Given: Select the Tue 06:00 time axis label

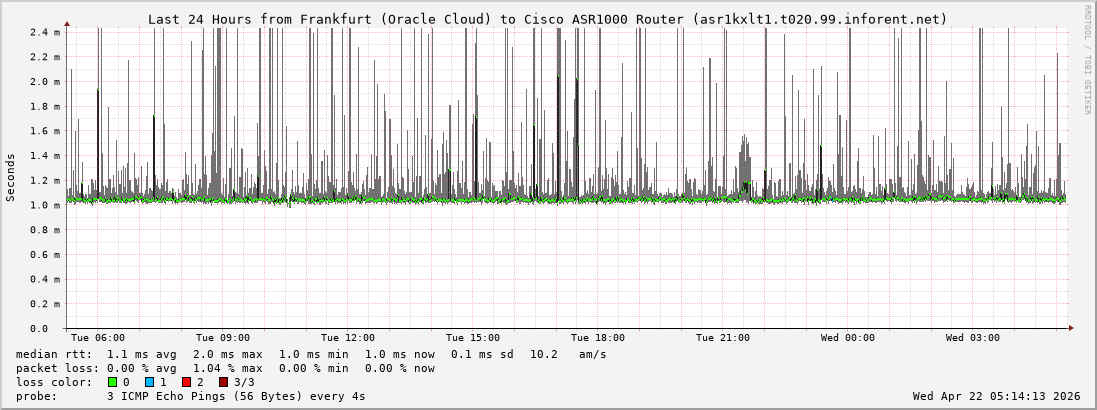Looking at the screenshot, I should [x=98, y=338].
